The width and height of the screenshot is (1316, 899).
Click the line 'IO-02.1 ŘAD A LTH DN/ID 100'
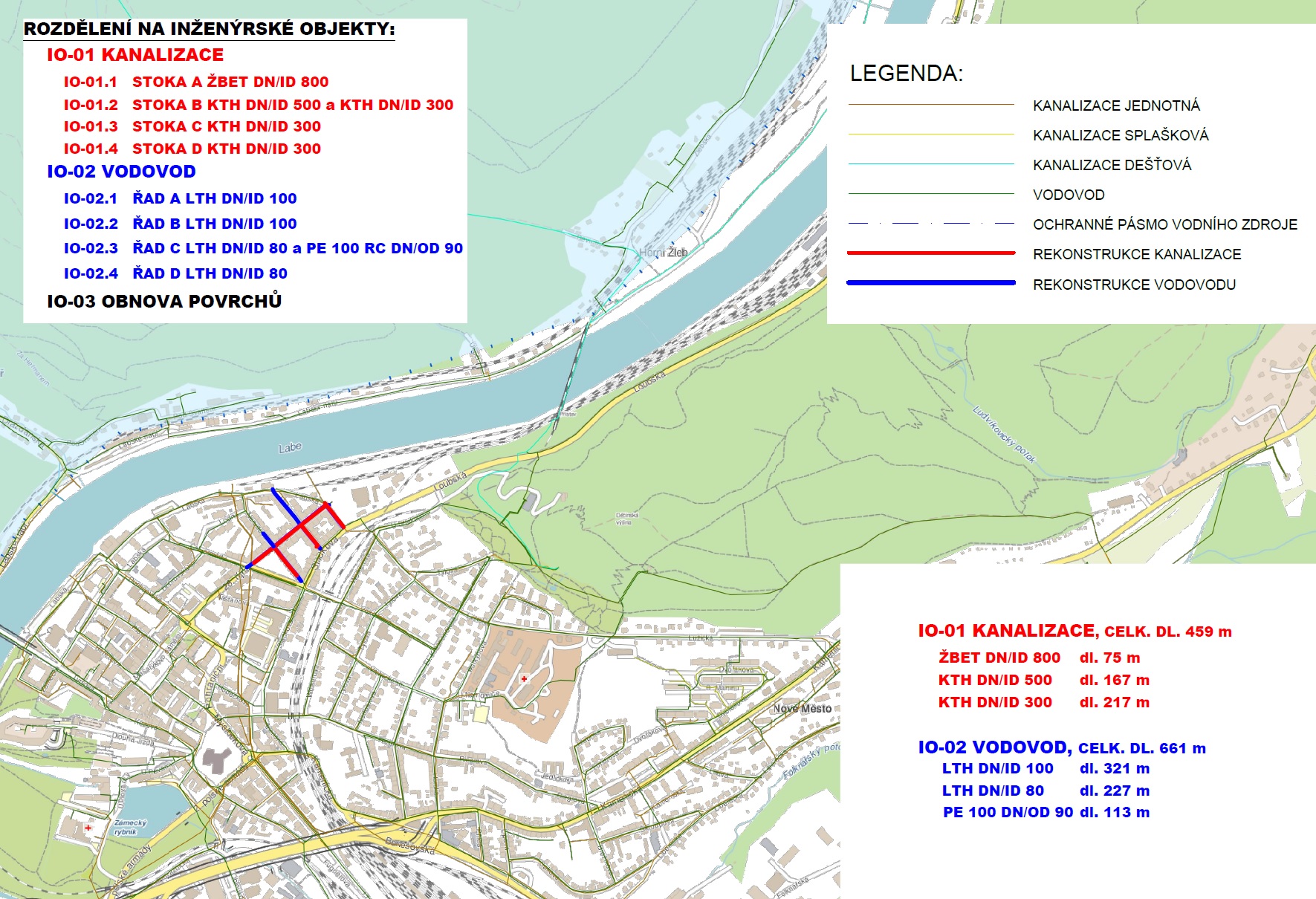pyautogui.click(x=181, y=198)
